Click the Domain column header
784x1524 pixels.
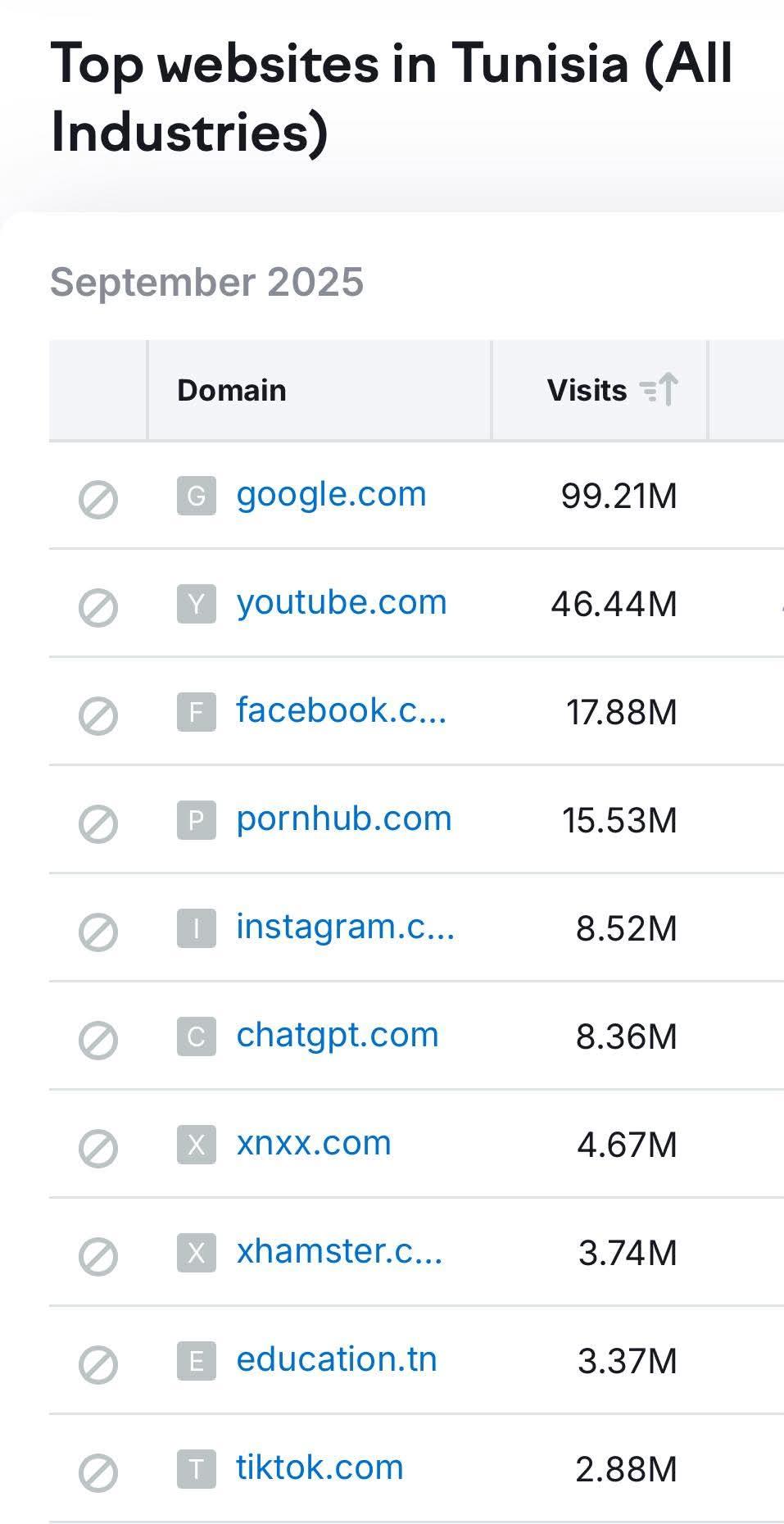click(232, 391)
